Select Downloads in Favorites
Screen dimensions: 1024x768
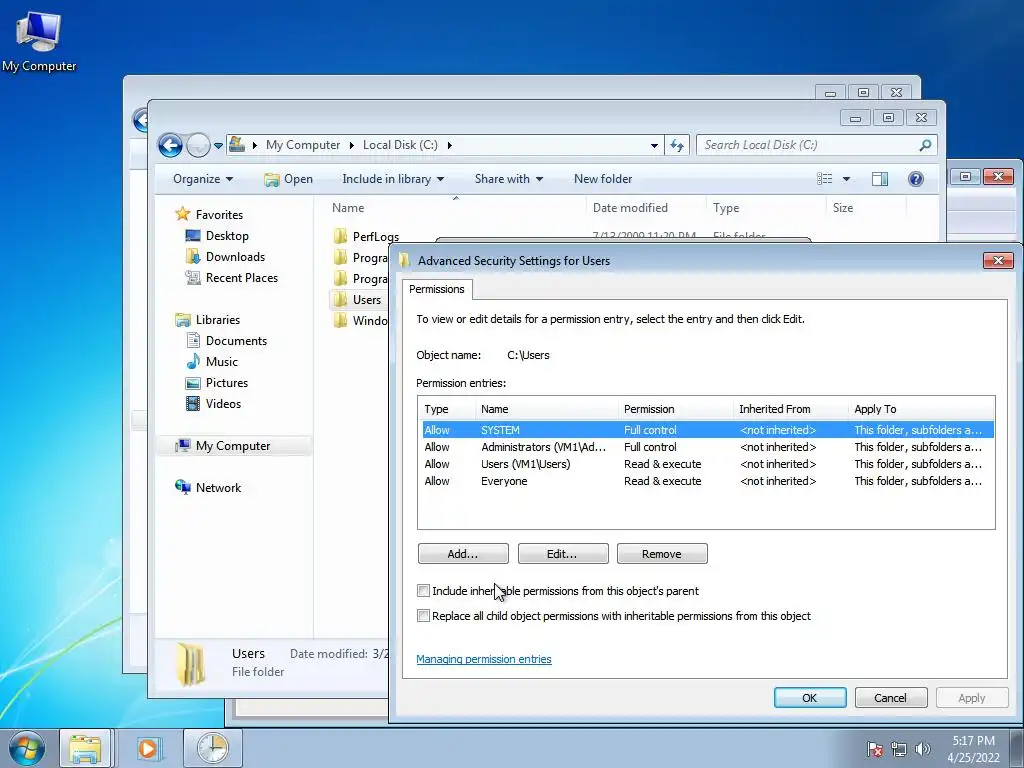point(225,257)
